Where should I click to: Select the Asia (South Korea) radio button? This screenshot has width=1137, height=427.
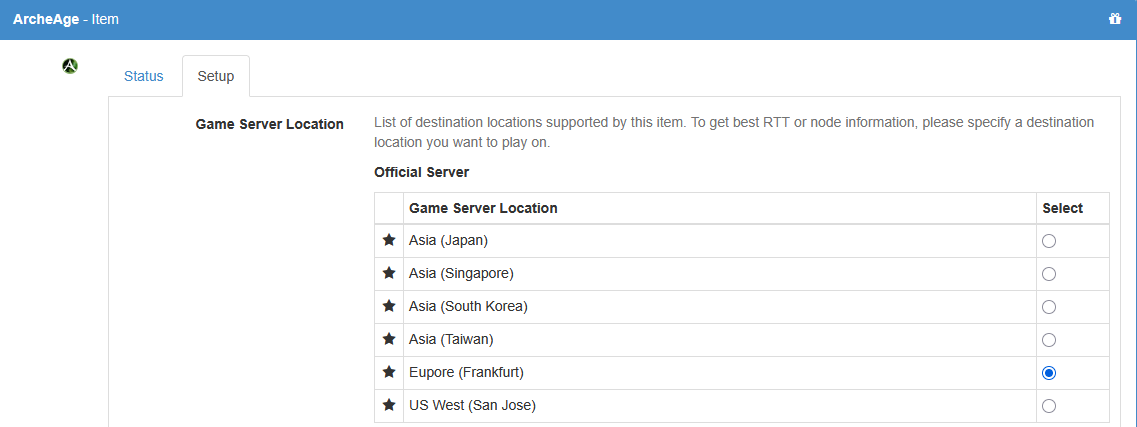(1049, 307)
